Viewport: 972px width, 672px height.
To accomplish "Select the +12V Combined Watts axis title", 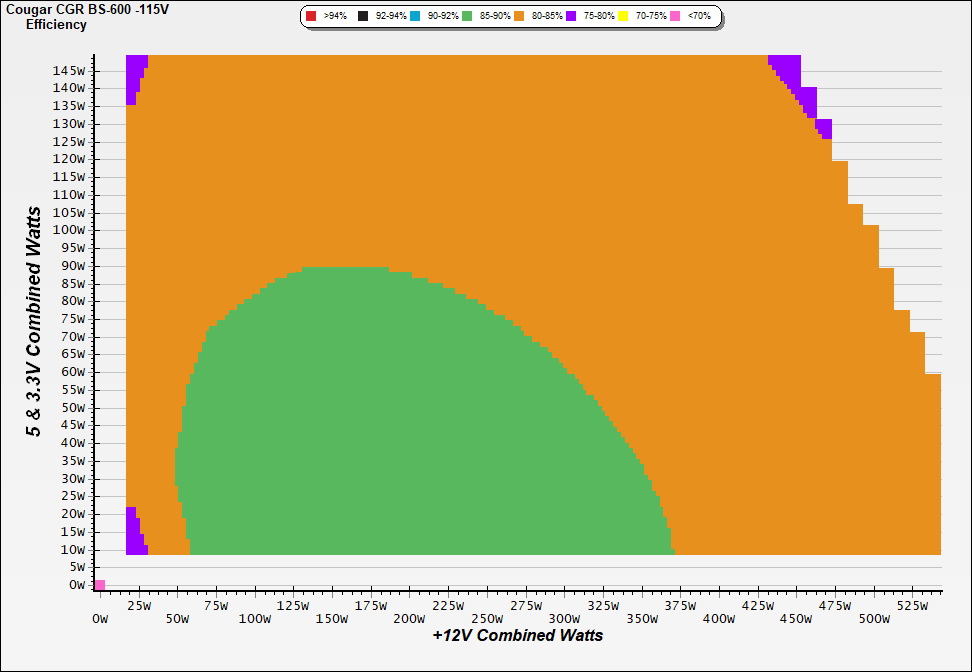I will (518, 635).
